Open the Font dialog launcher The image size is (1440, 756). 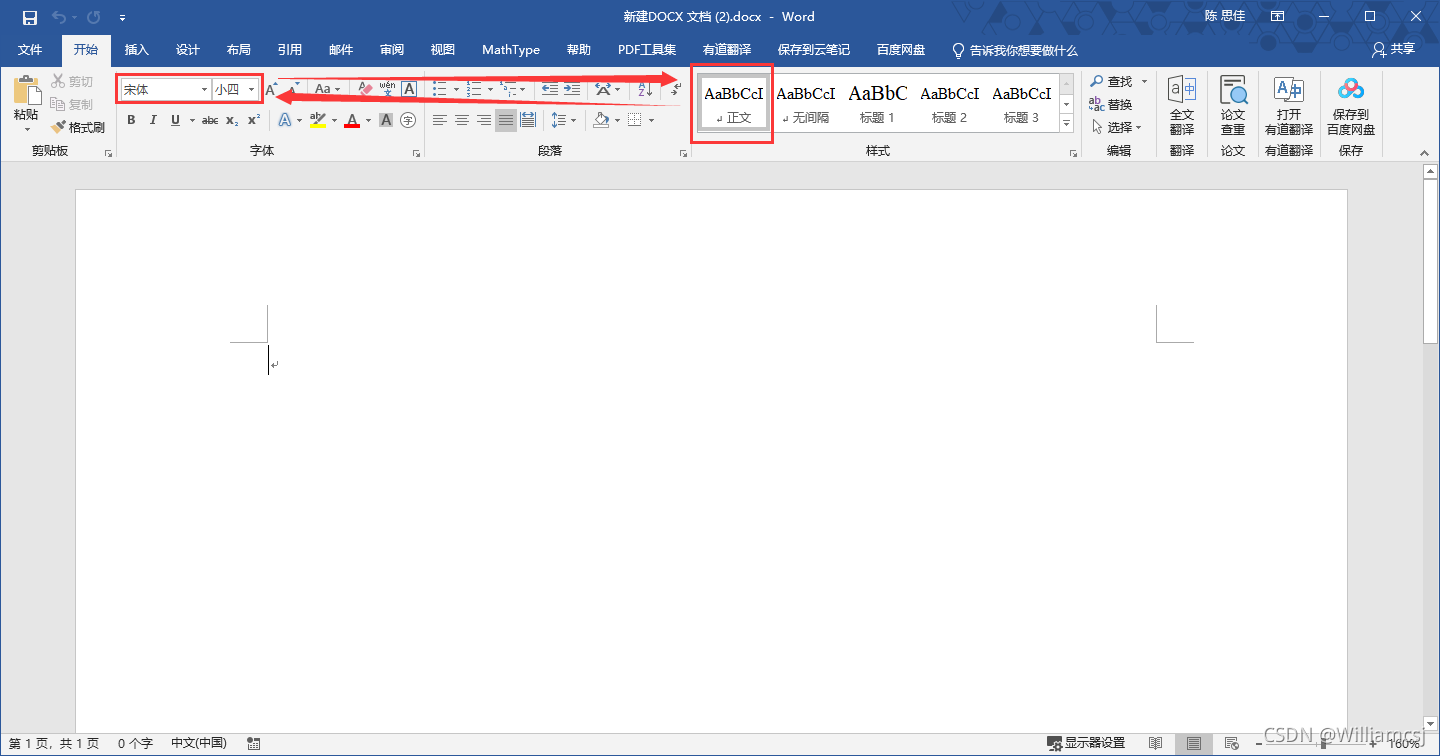[x=416, y=154]
